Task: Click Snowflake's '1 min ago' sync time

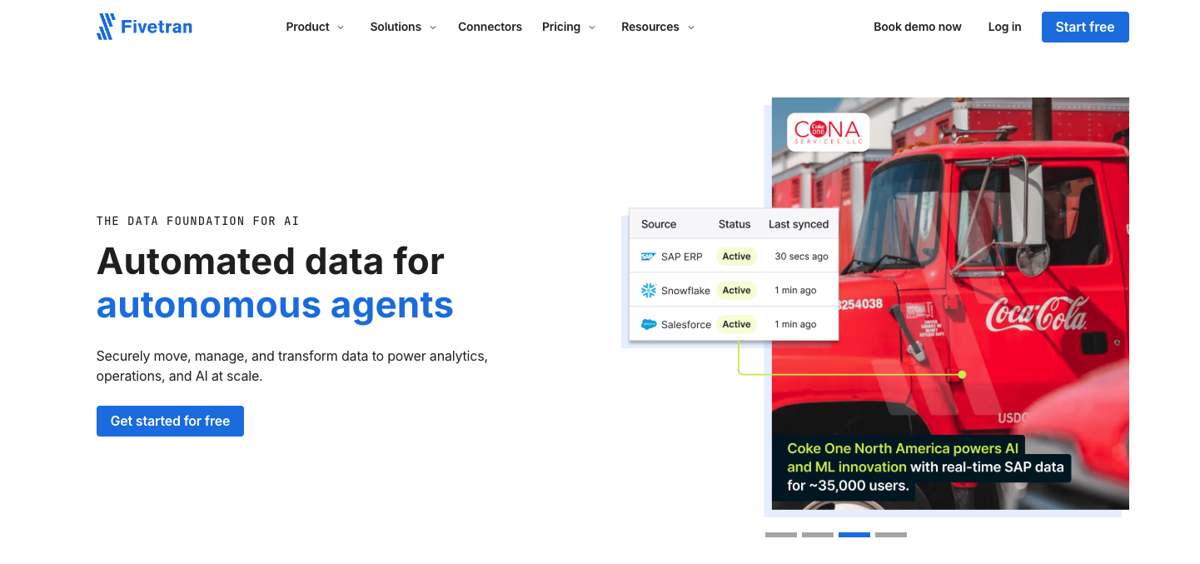Action: [x=795, y=291]
